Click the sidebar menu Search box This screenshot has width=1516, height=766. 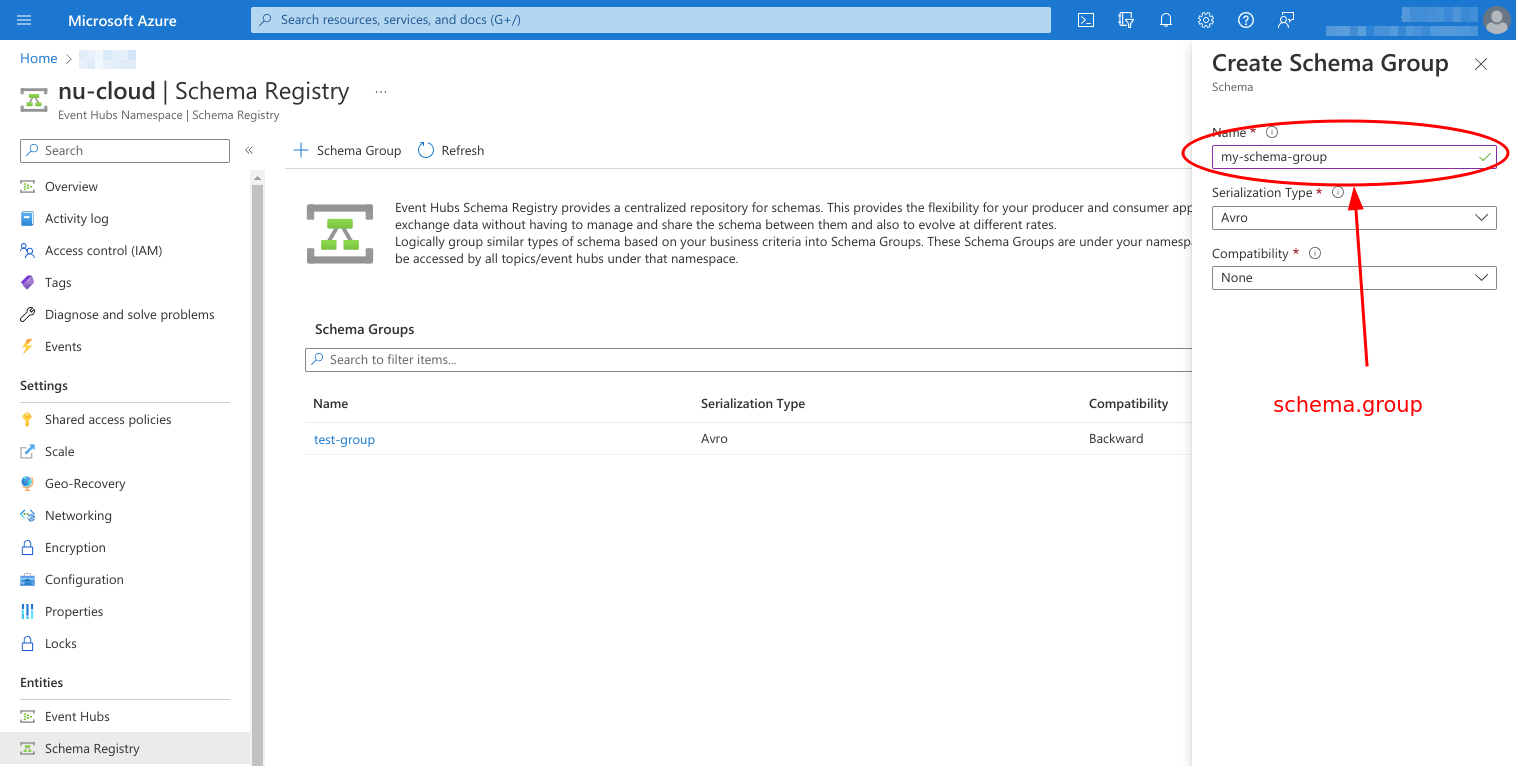click(x=125, y=151)
